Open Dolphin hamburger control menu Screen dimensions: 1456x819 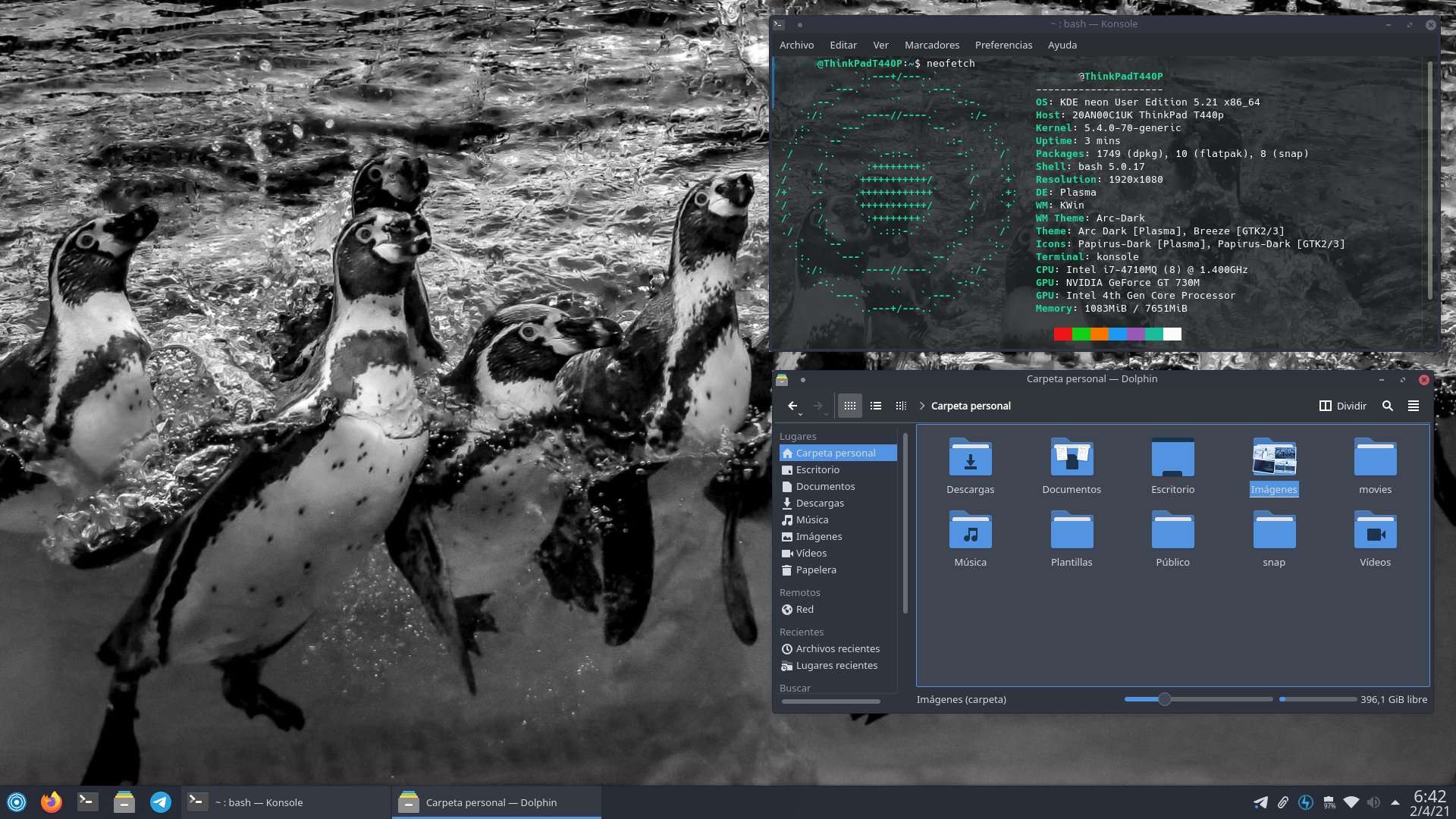pos(1413,406)
